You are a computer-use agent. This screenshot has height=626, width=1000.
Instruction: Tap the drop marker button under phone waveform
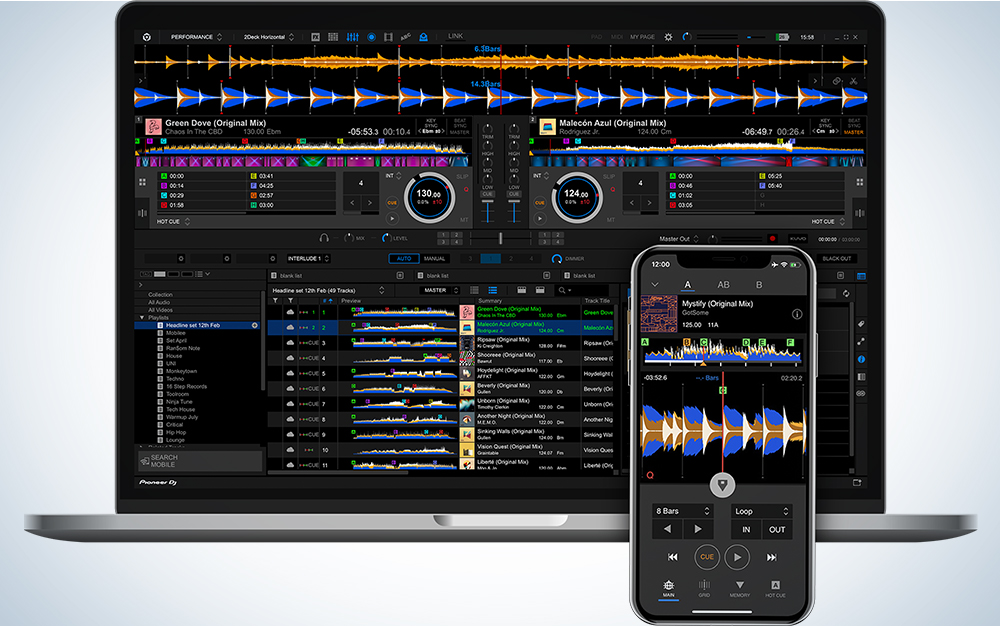pos(722,485)
